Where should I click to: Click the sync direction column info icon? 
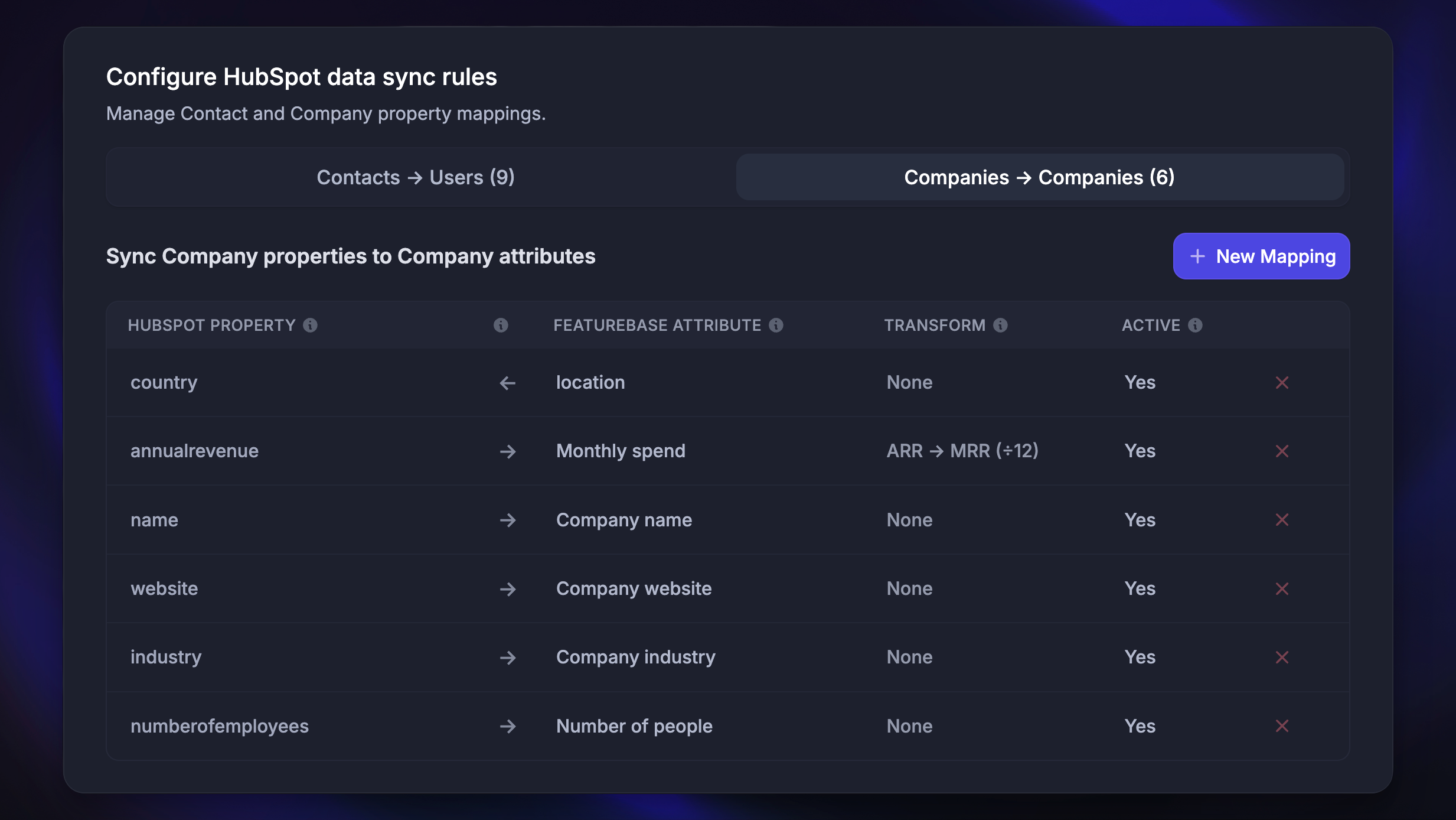tap(501, 325)
